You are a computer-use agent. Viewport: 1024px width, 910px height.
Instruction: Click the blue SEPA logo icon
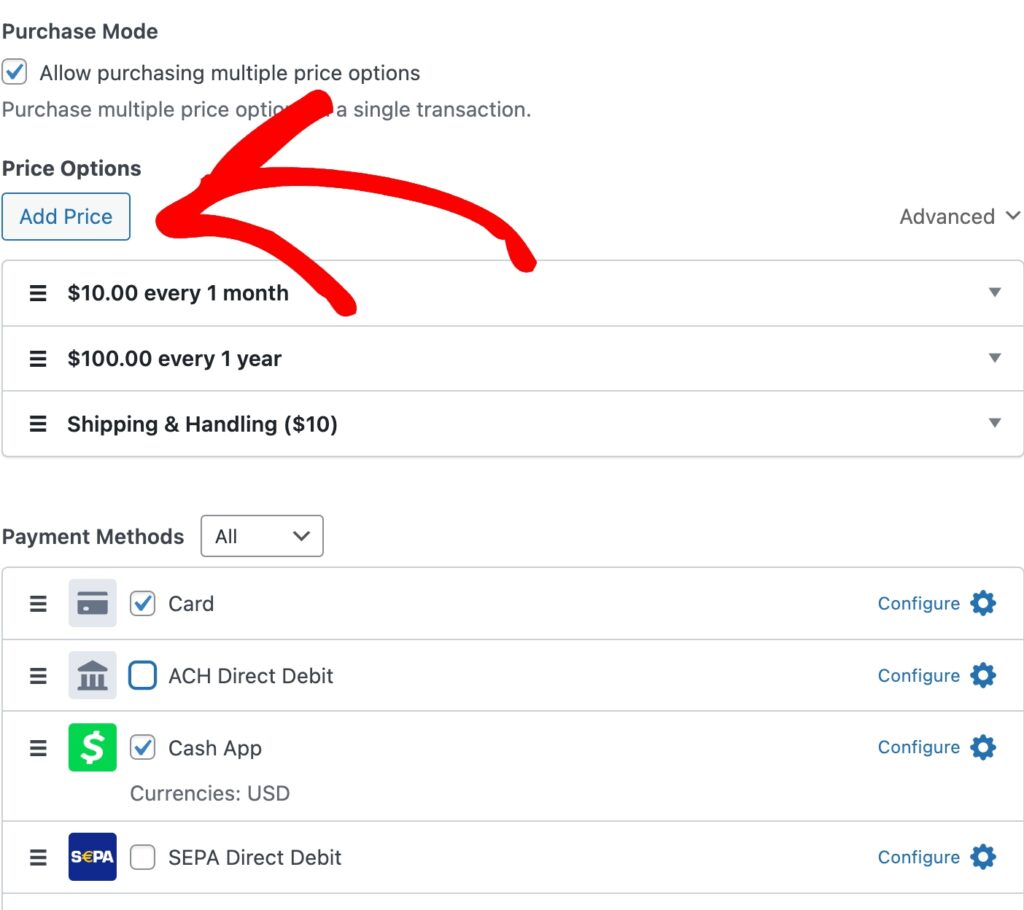coord(92,857)
